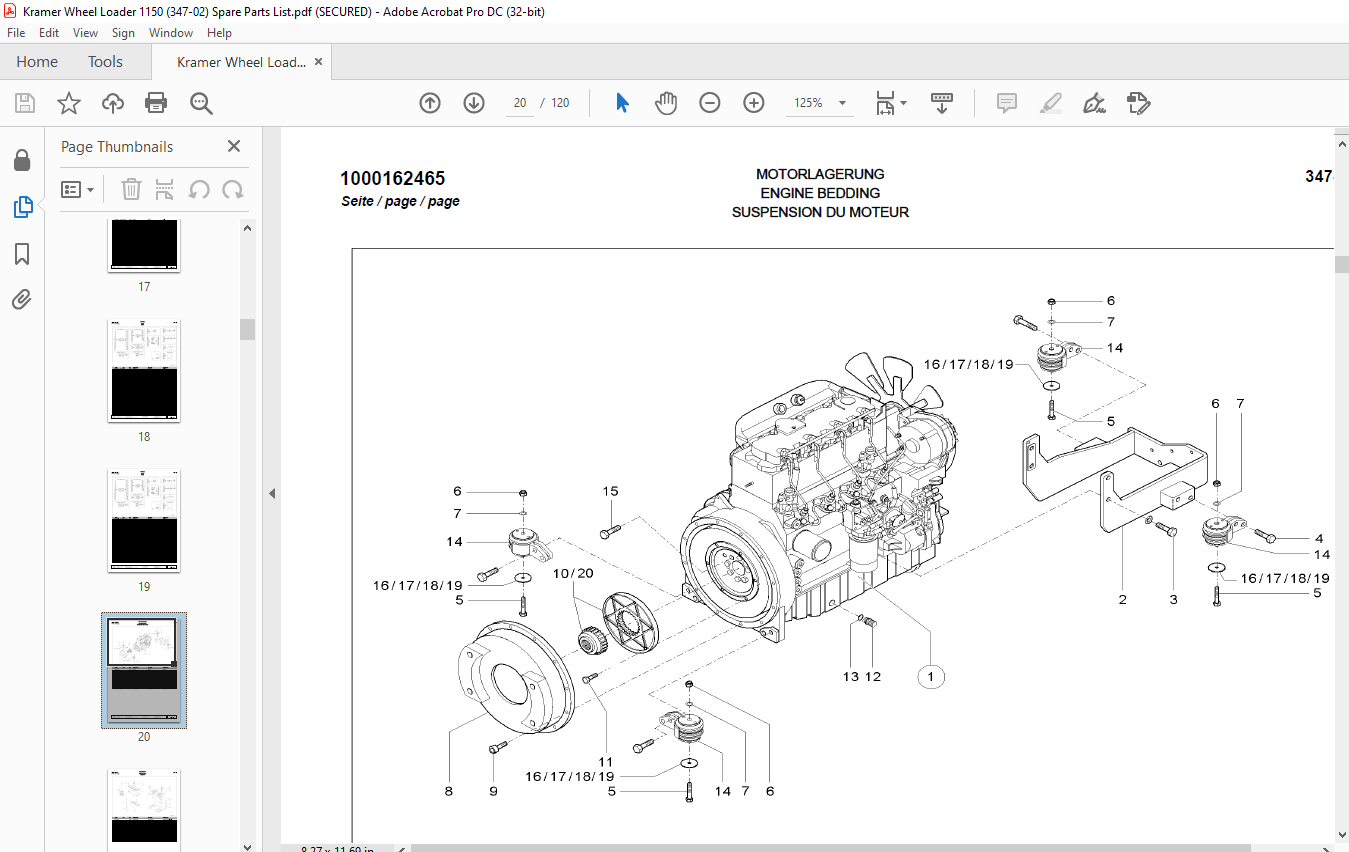This screenshot has height=852, width=1349.
Task: Click thumbnail panel scroll up arrow
Action: pyautogui.click(x=247, y=227)
